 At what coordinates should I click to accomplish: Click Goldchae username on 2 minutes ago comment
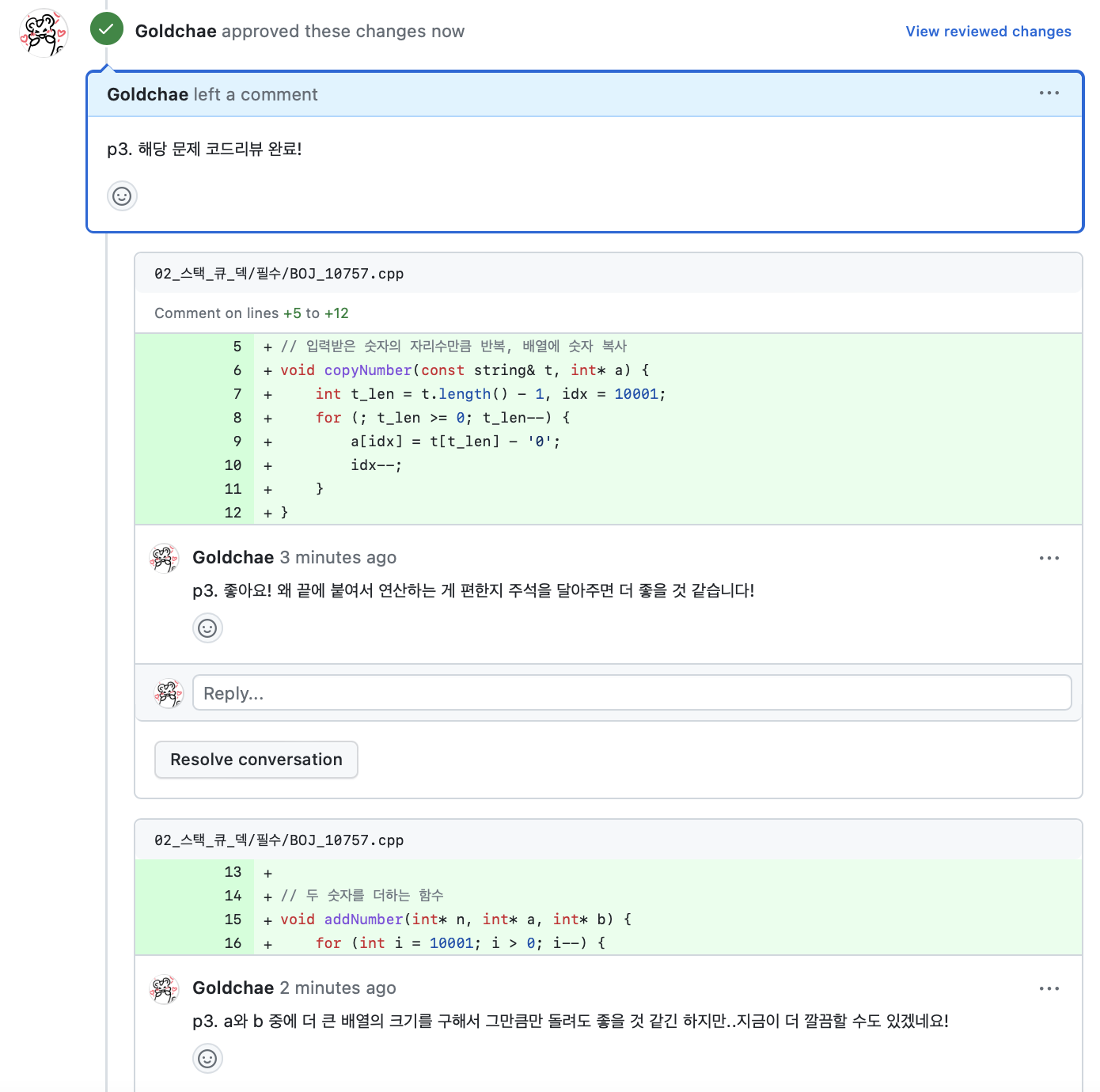(x=233, y=988)
